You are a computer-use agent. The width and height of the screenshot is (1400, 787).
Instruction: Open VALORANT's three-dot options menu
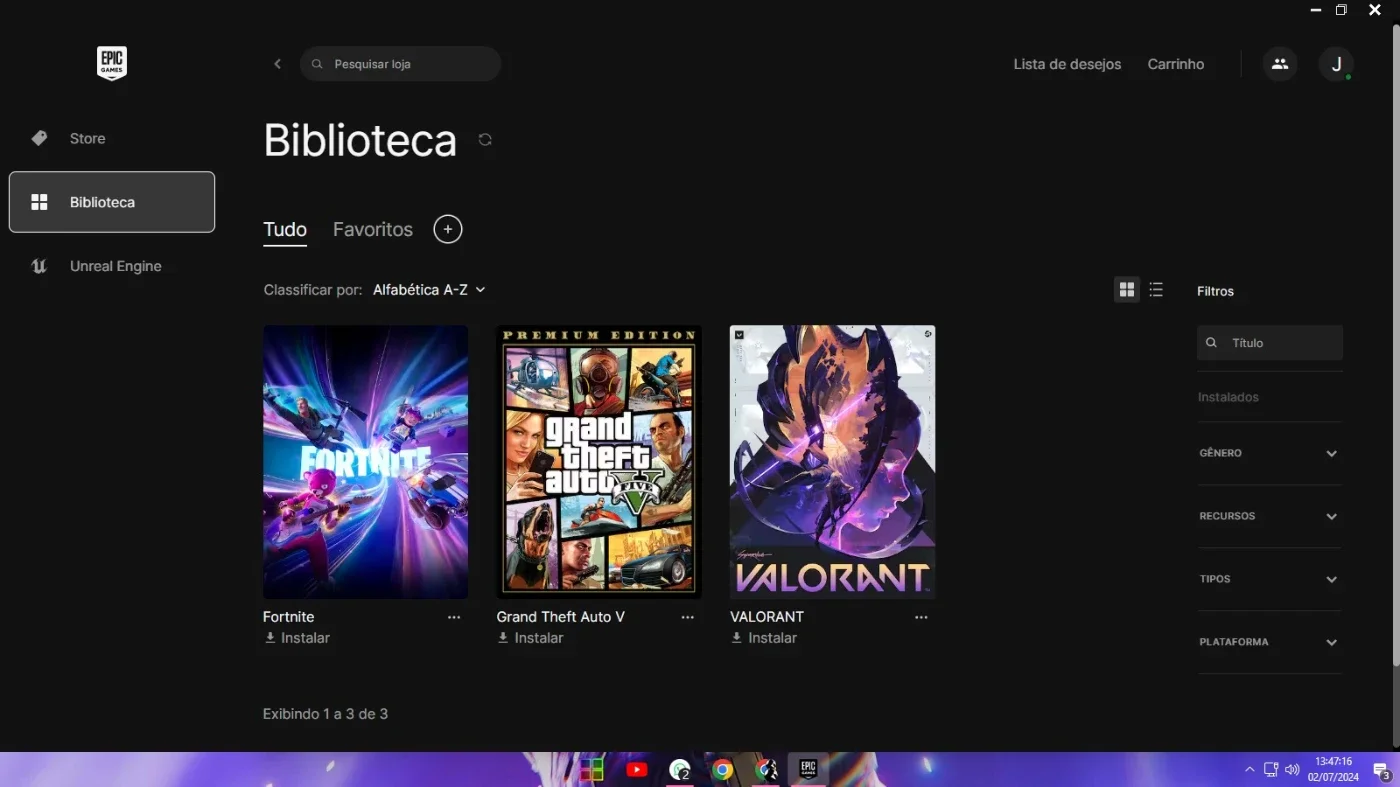(921, 618)
